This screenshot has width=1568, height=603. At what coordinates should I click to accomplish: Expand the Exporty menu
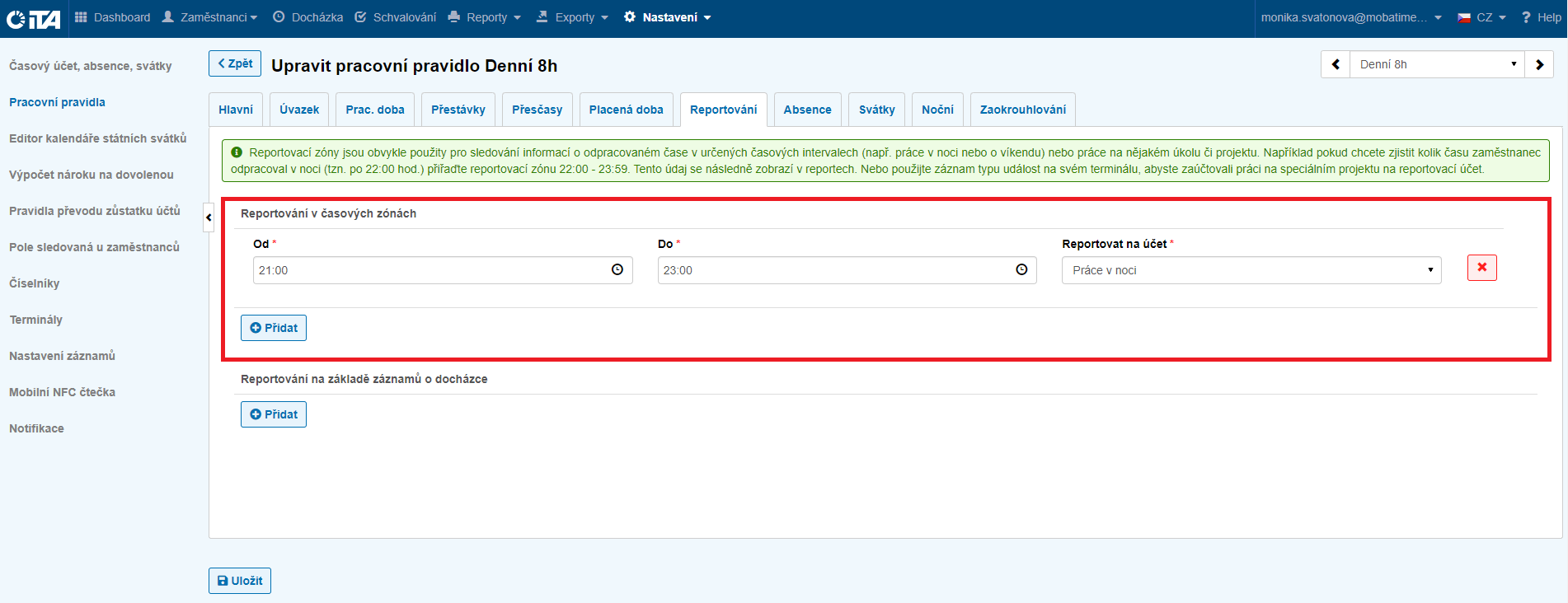(572, 17)
